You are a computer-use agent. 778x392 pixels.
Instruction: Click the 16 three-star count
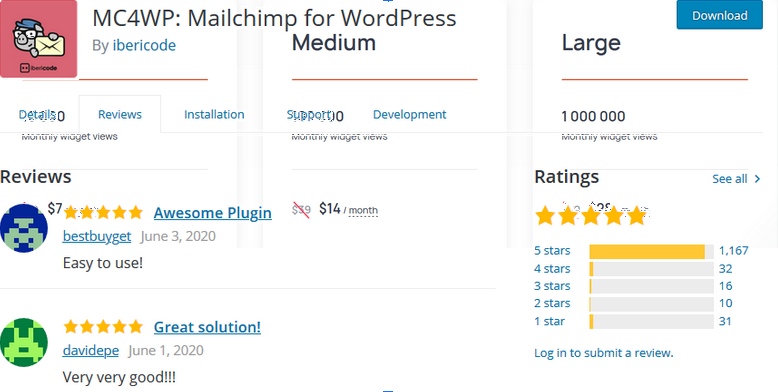(x=725, y=286)
